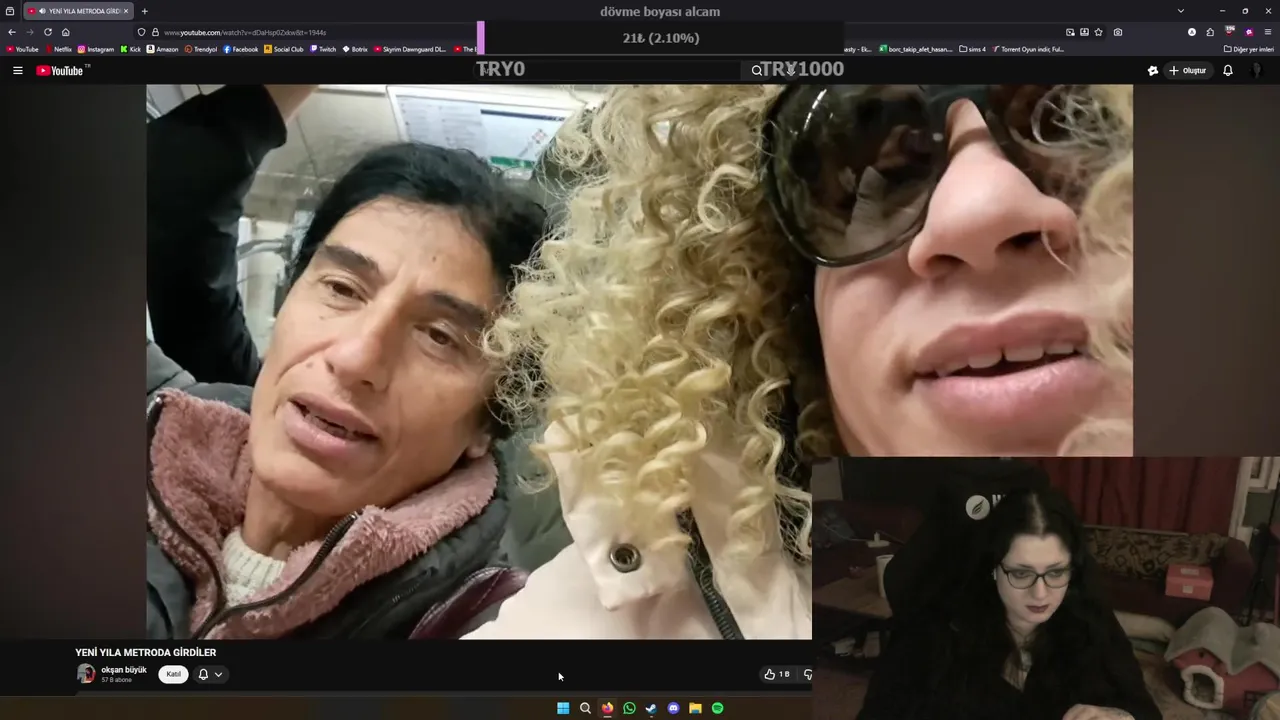This screenshot has height=720, width=1280.
Task: Close the YENİ YILA METRODA tab
Action: click(x=126, y=11)
